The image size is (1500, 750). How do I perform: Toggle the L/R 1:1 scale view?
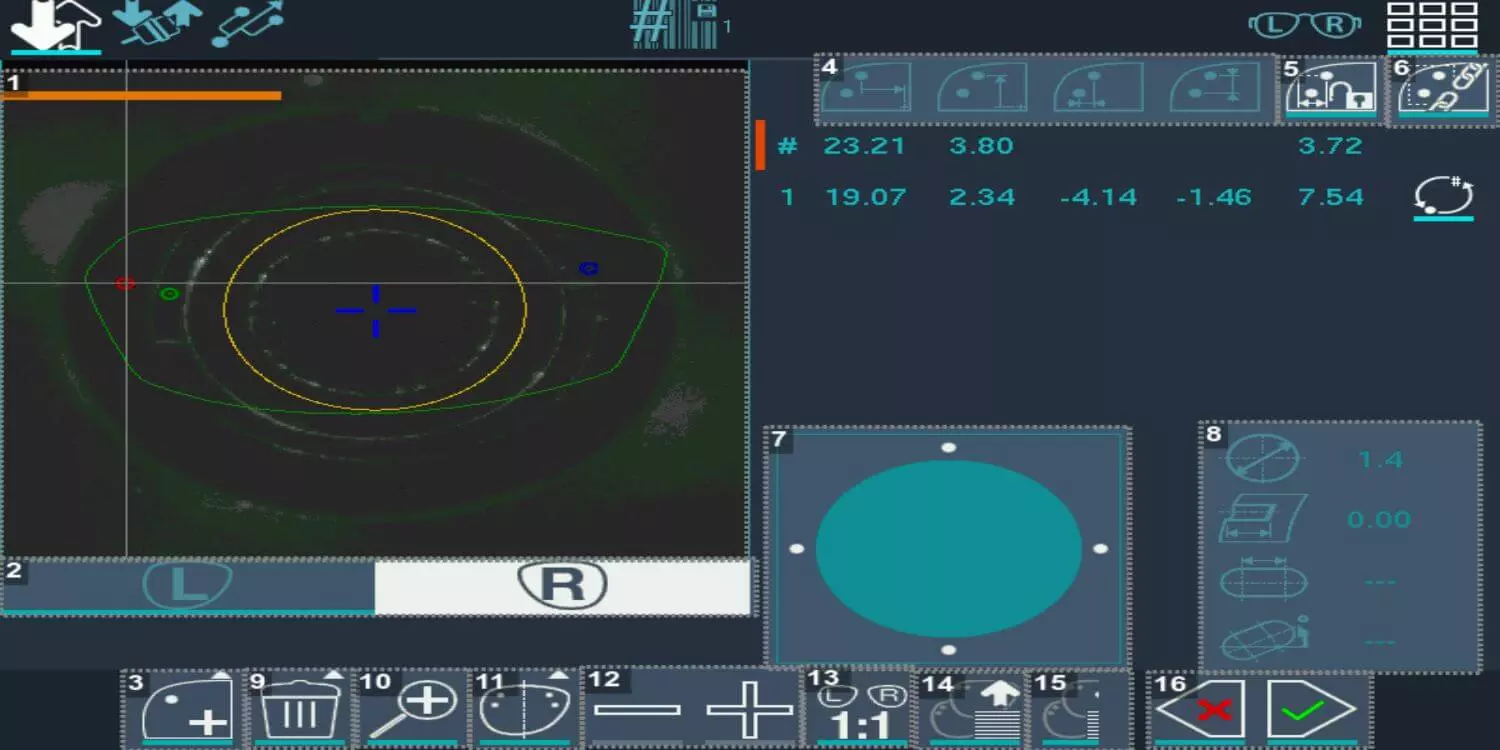(x=861, y=711)
